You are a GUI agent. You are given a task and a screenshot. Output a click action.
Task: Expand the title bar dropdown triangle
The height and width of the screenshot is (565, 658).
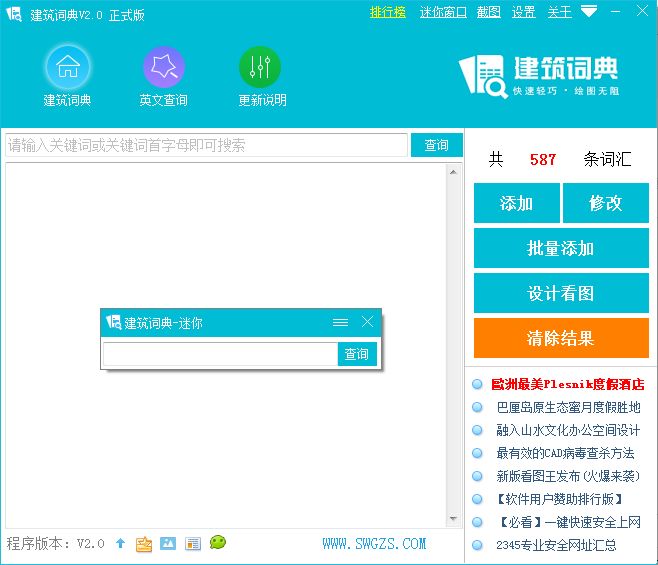pyautogui.click(x=589, y=11)
